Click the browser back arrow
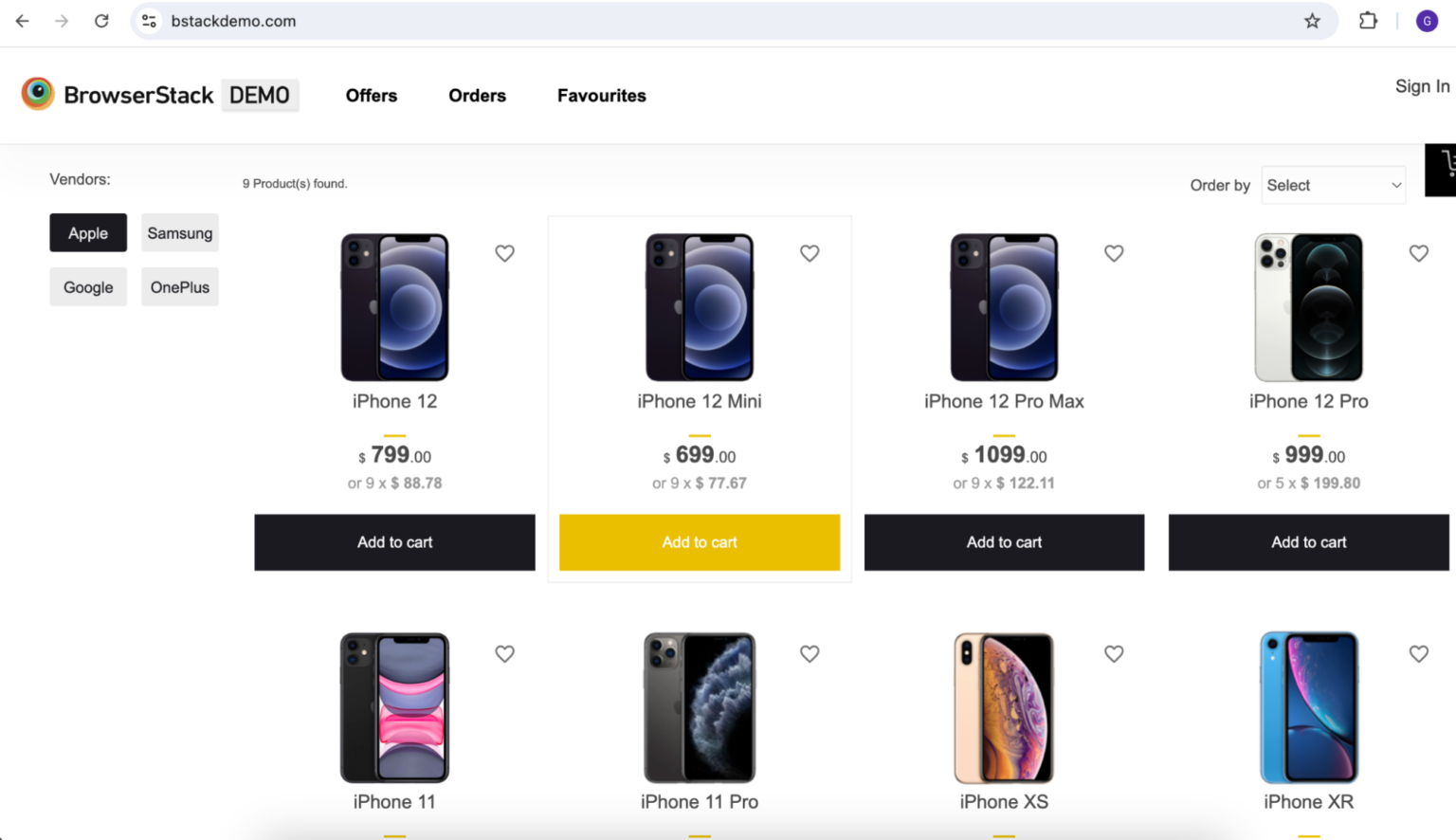This screenshot has height=840, width=1456. click(23, 21)
